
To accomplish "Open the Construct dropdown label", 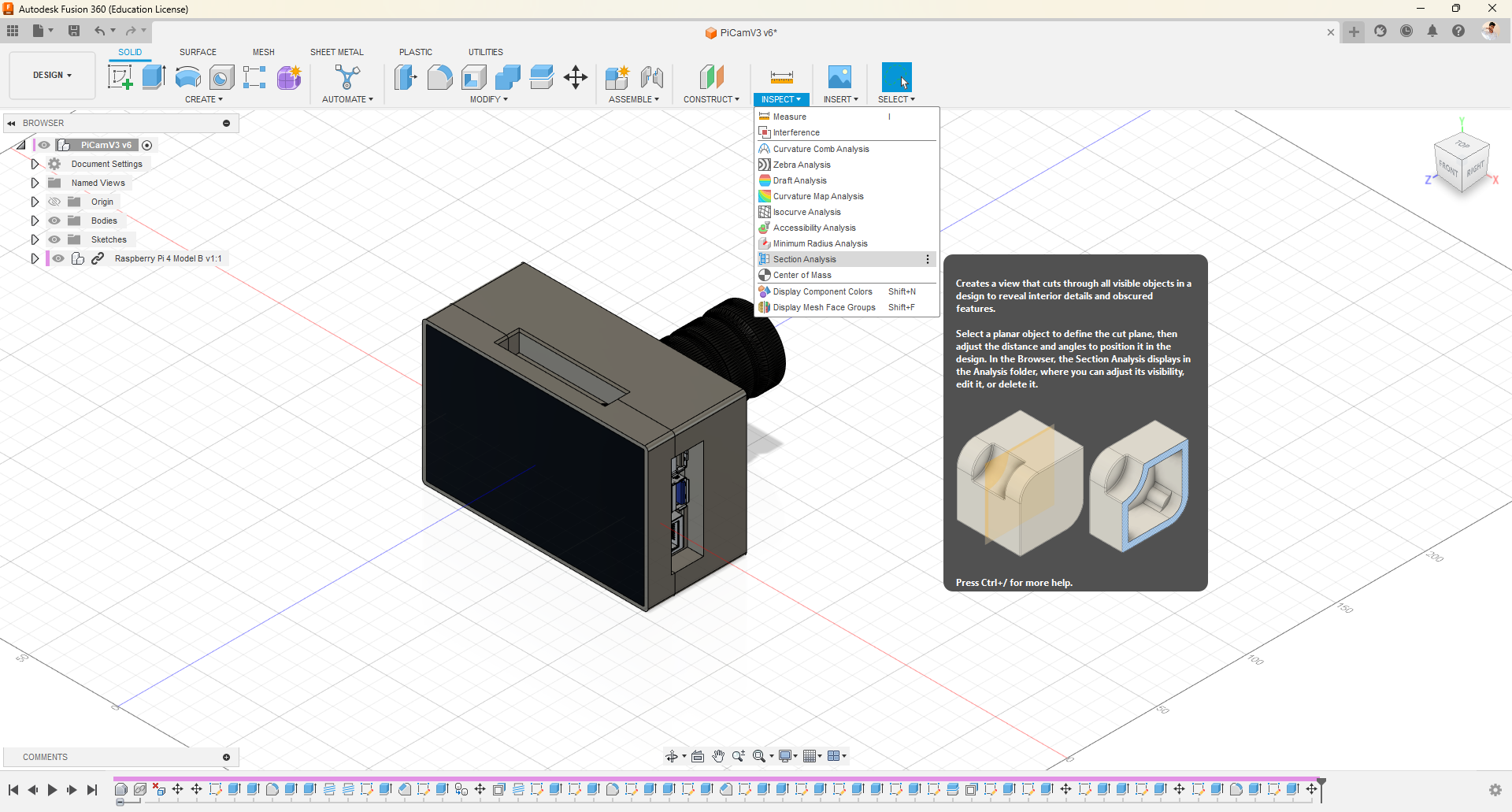I will point(710,99).
